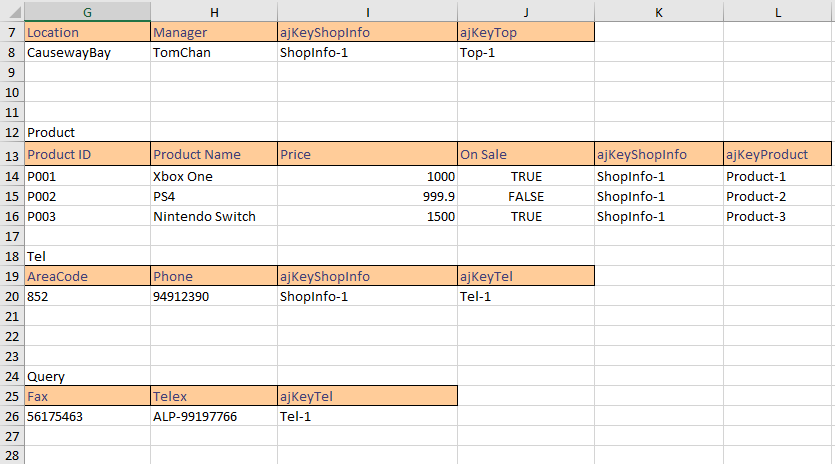Screen dimensions: 835x464
Task: Select the Query label cell
Action: pos(87,377)
